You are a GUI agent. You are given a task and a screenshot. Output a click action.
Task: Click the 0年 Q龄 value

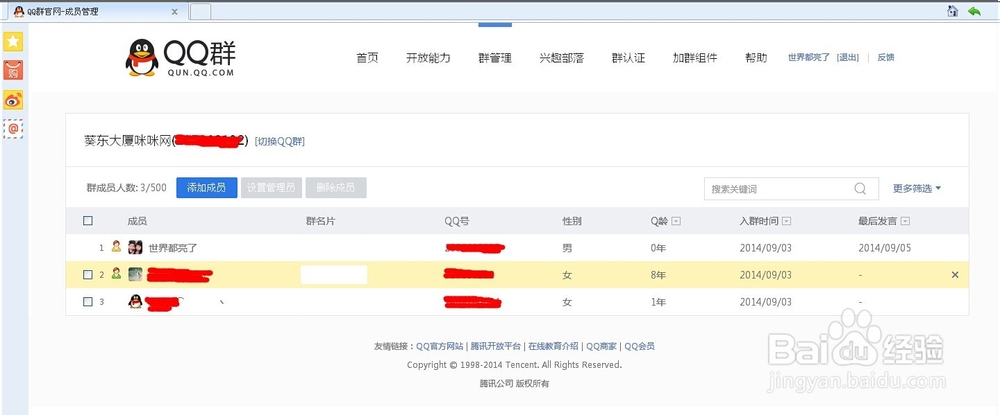click(x=658, y=248)
